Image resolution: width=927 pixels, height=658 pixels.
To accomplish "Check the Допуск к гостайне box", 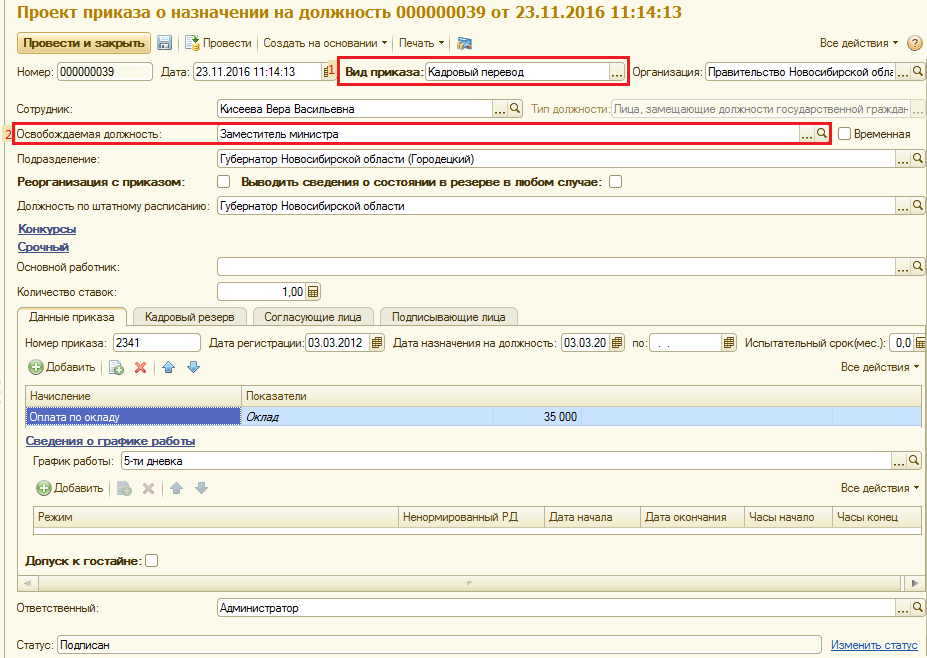I will click(x=151, y=560).
